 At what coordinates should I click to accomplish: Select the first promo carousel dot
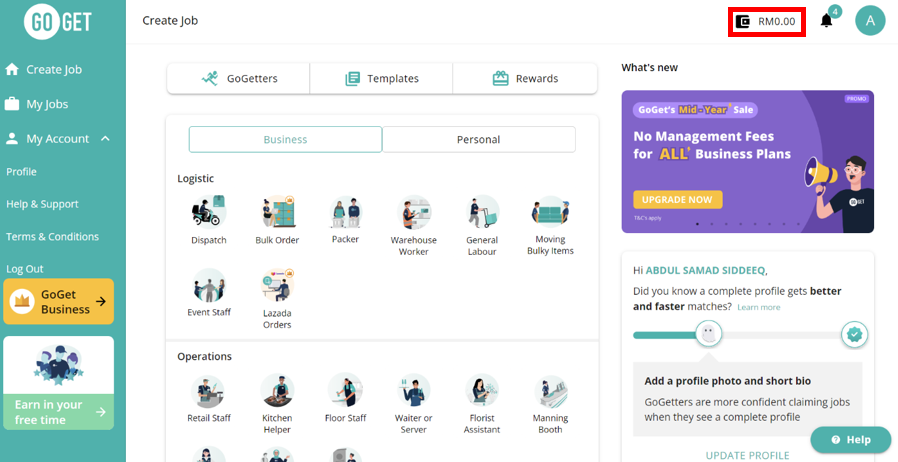pos(698,224)
